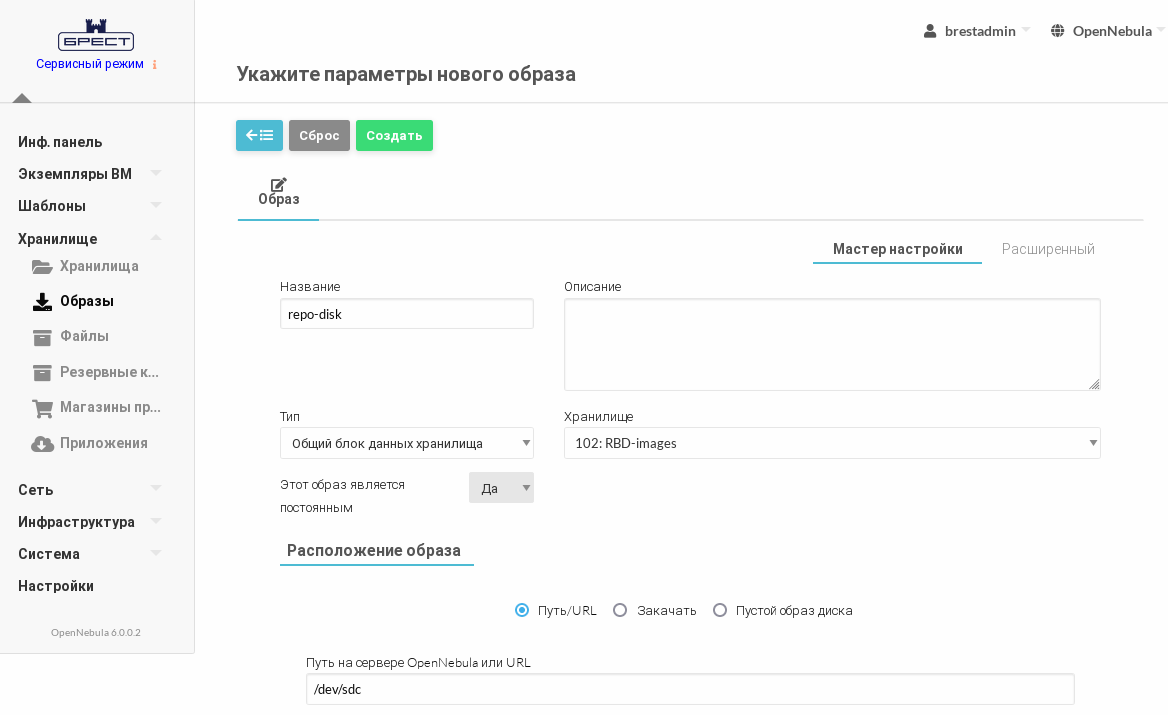Click the back-to-list arrow button
Viewport: 1168px width, 715px height.
[259, 135]
